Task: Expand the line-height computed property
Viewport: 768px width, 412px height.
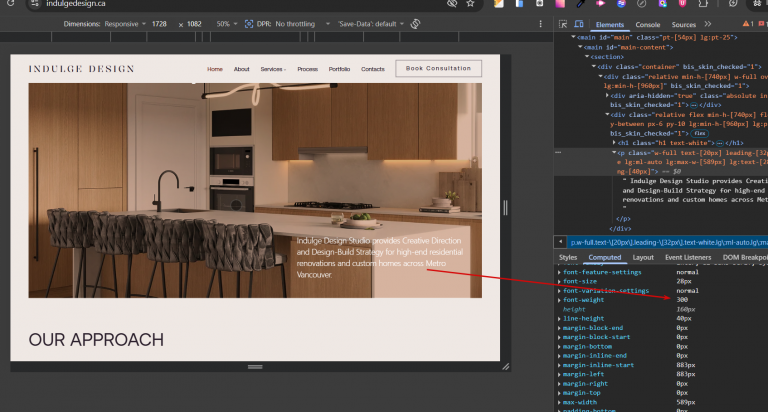Action: point(559,318)
